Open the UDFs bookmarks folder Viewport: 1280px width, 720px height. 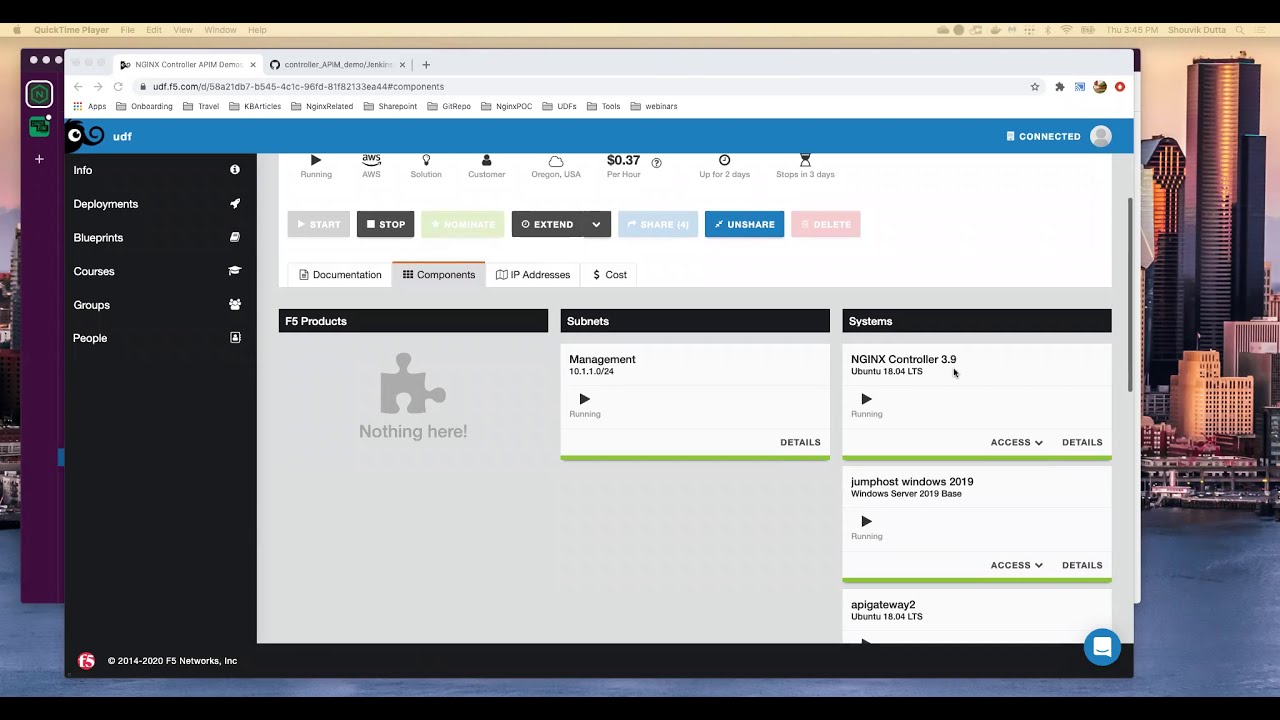click(x=559, y=106)
